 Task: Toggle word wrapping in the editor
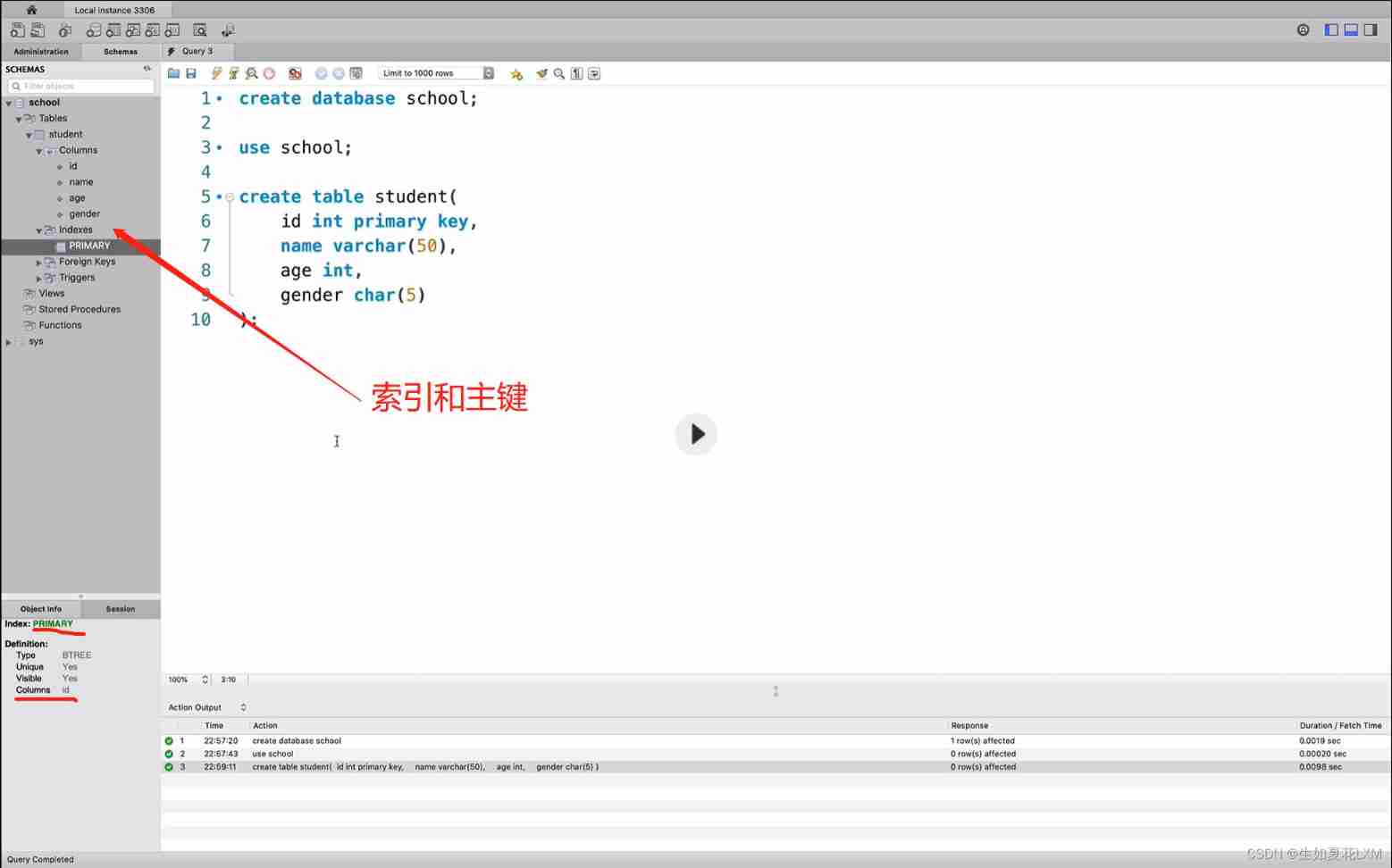pyautogui.click(x=594, y=73)
